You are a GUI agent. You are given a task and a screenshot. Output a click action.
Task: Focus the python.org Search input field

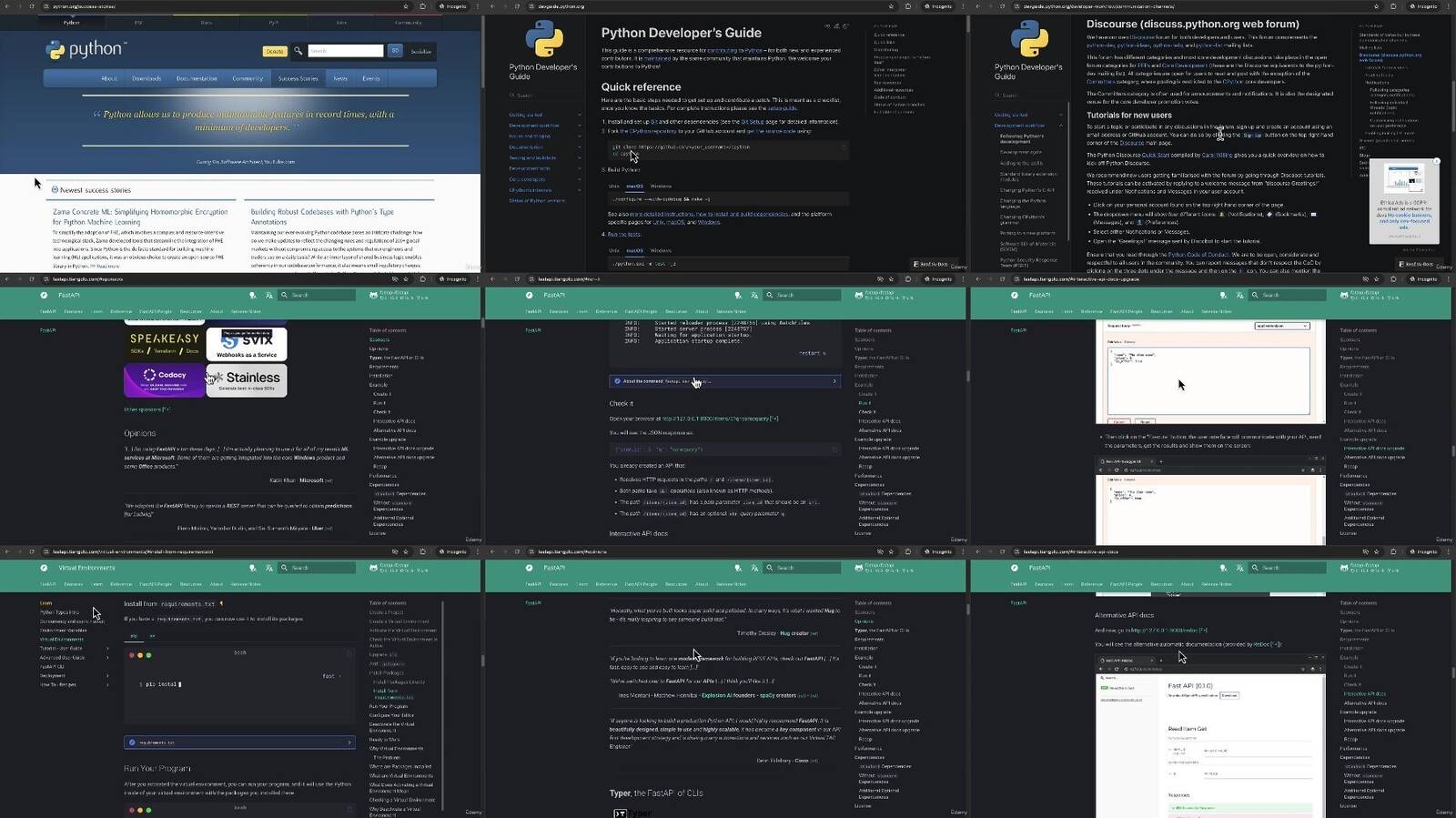pos(345,51)
